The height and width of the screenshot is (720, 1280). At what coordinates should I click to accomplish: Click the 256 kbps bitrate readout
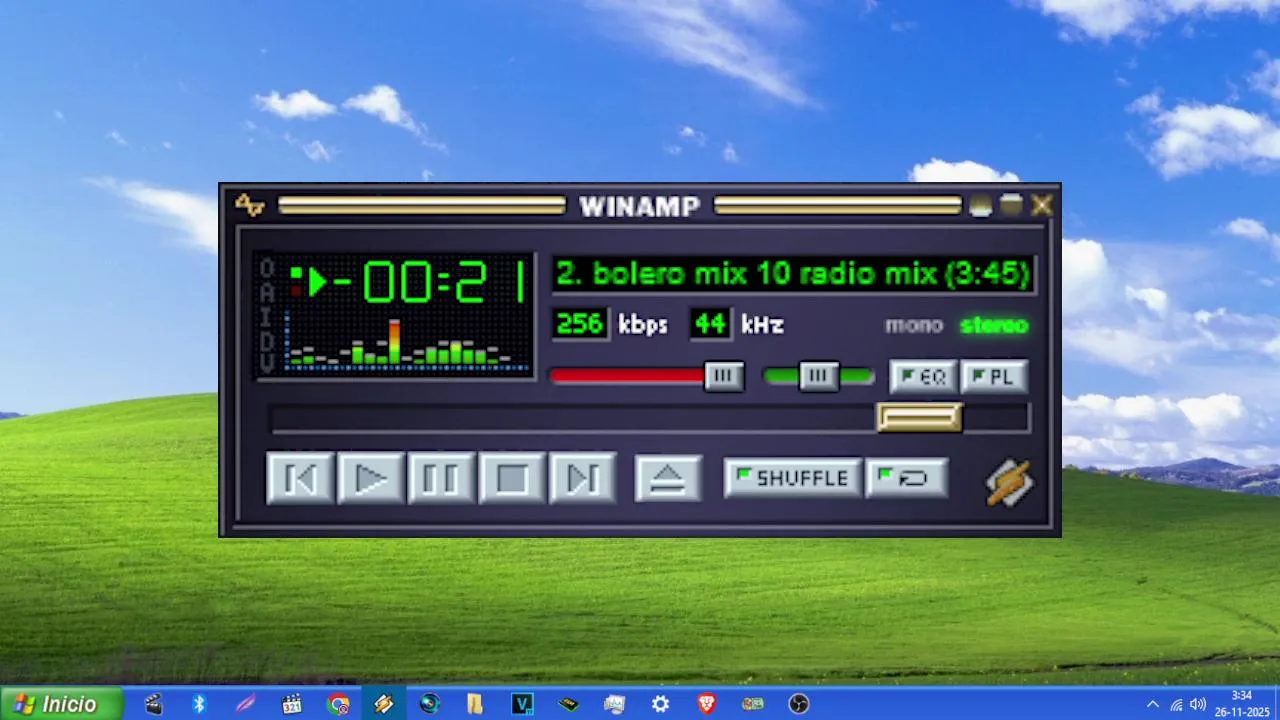(580, 324)
